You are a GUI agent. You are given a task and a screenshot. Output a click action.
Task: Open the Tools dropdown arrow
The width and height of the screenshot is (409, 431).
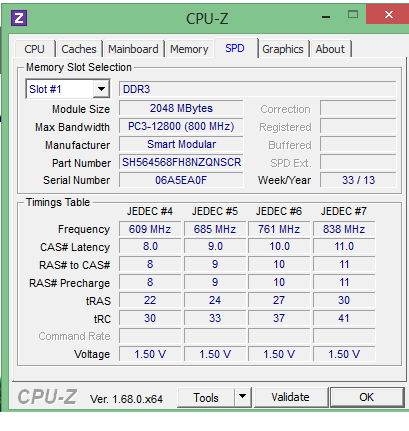(242, 396)
